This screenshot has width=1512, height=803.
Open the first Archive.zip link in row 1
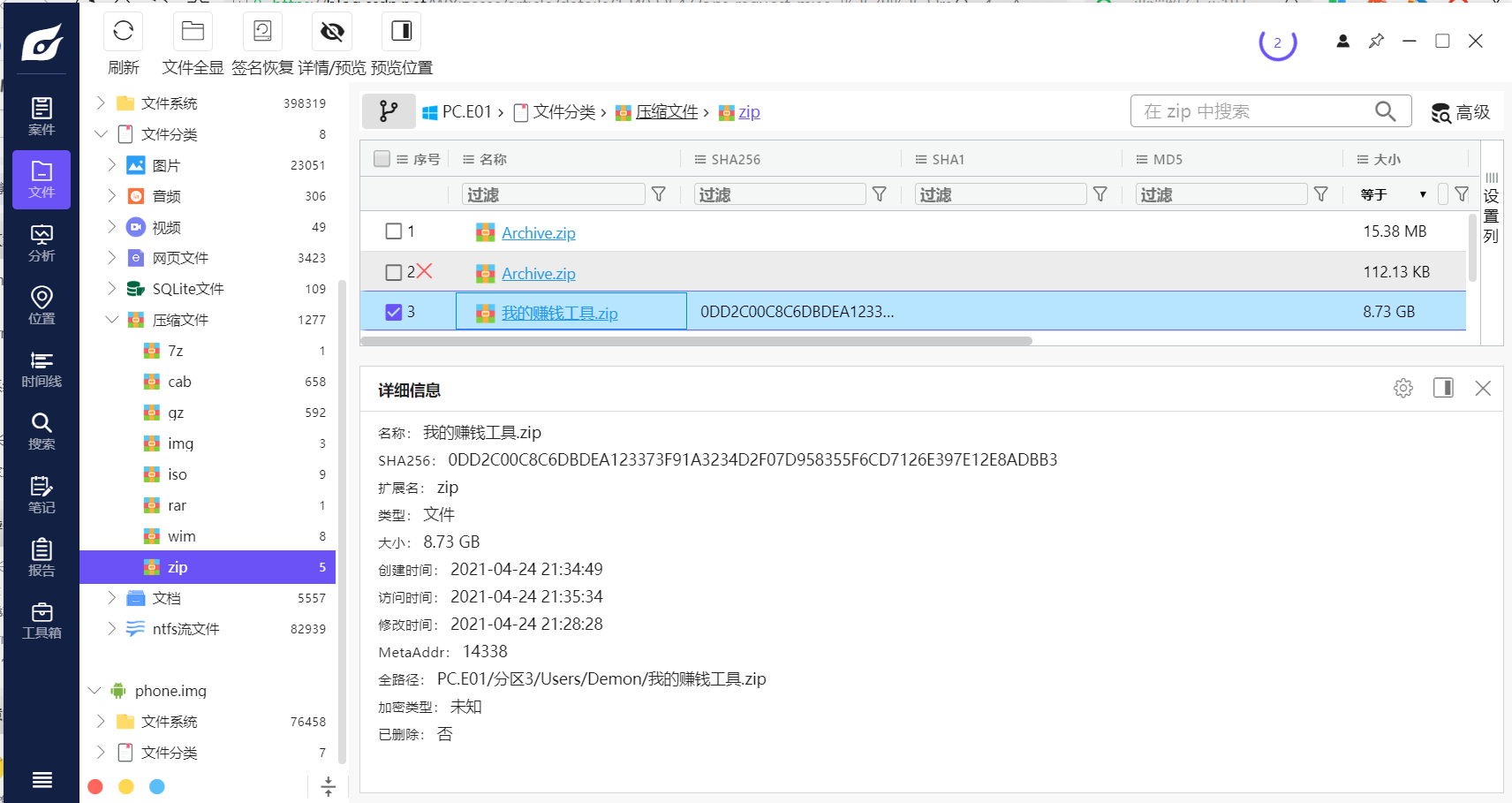tap(539, 233)
